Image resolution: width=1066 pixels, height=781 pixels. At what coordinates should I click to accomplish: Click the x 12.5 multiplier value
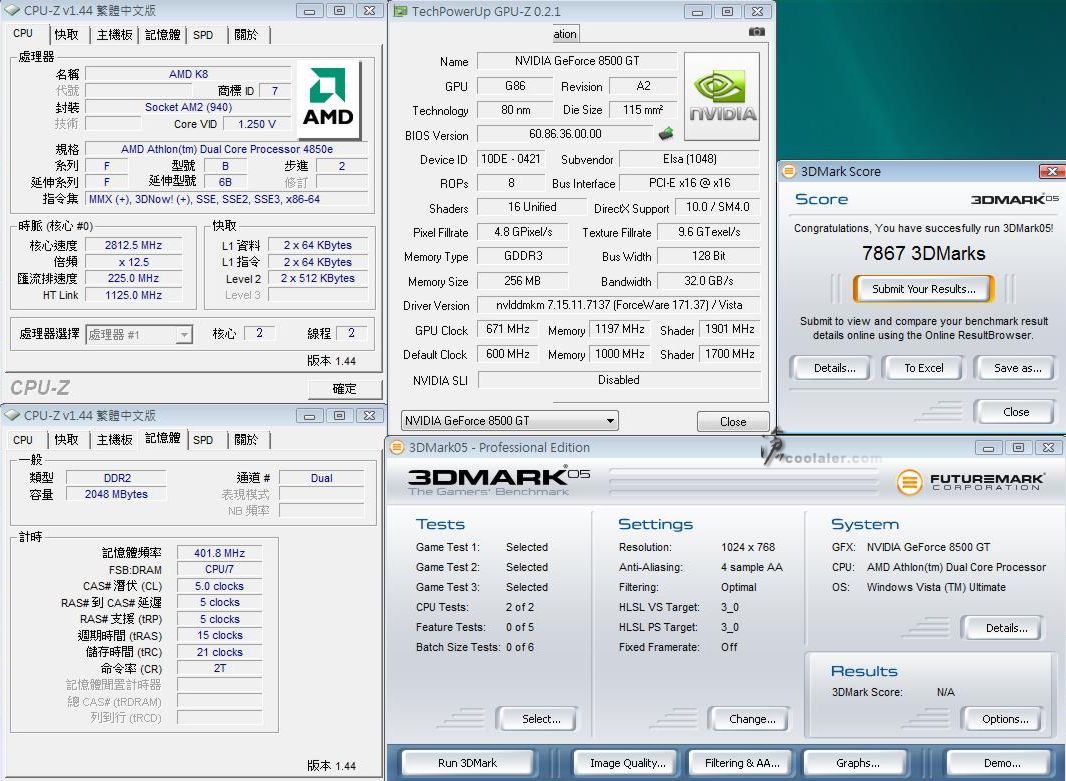[133, 262]
